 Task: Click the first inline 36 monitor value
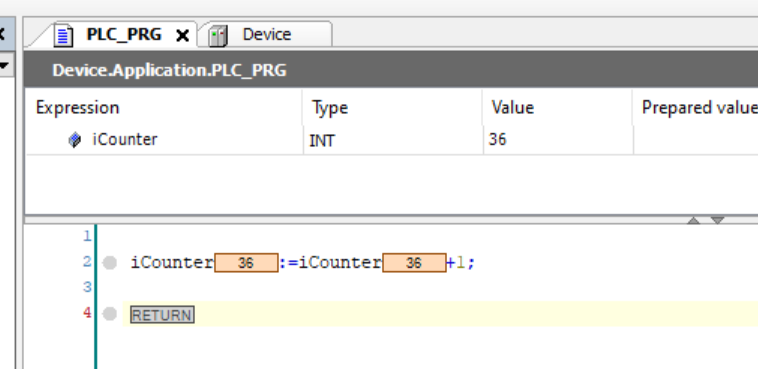246,263
